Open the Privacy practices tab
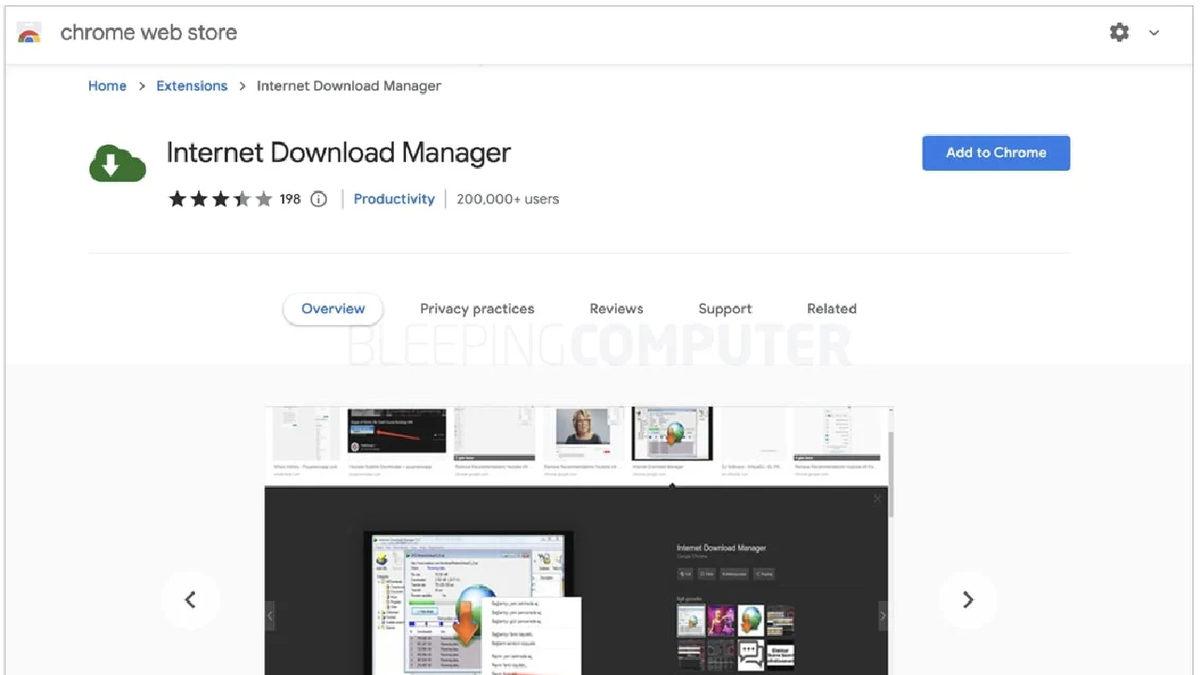Viewport: 1200px width, 675px height. pos(478,308)
